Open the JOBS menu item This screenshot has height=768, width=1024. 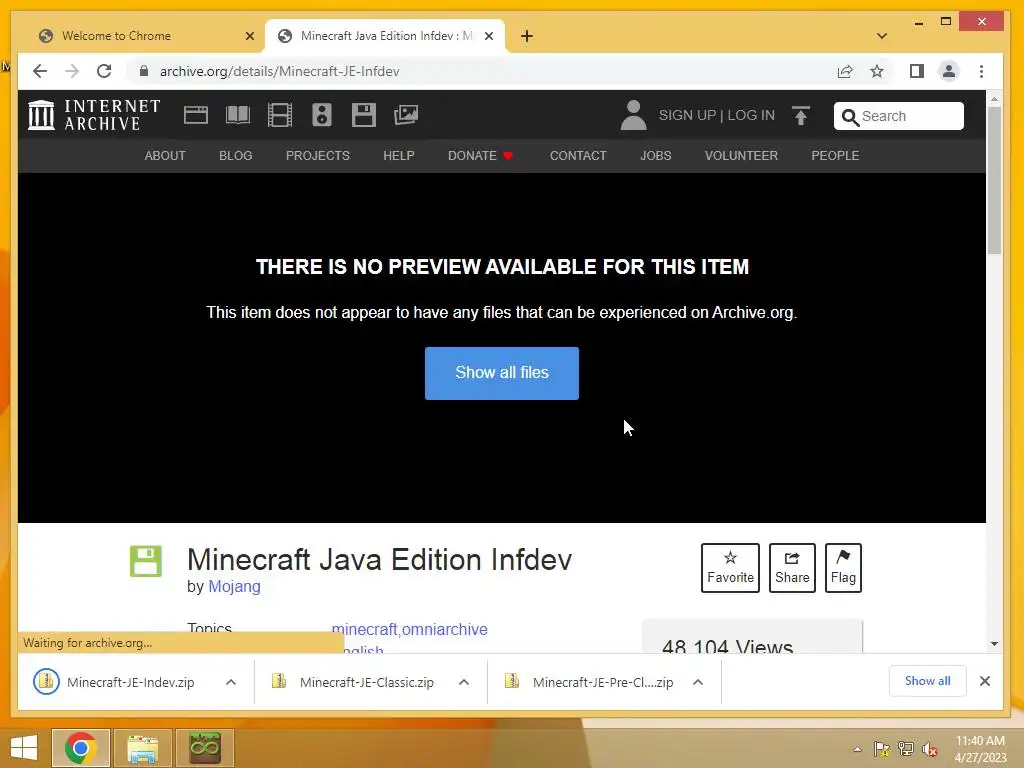pyautogui.click(x=656, y=155)
